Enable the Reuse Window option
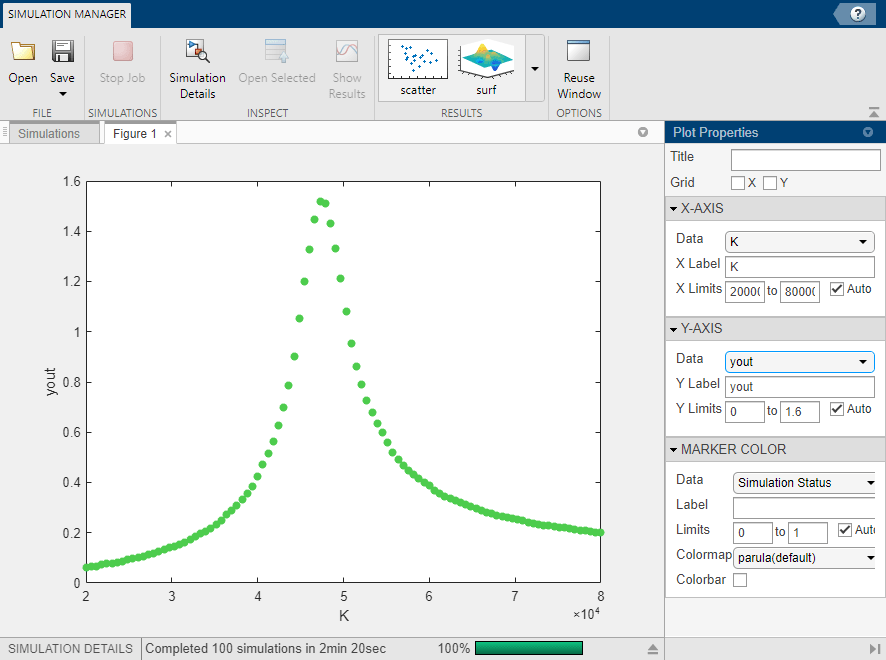886x660 pixels. coord(578,62)
